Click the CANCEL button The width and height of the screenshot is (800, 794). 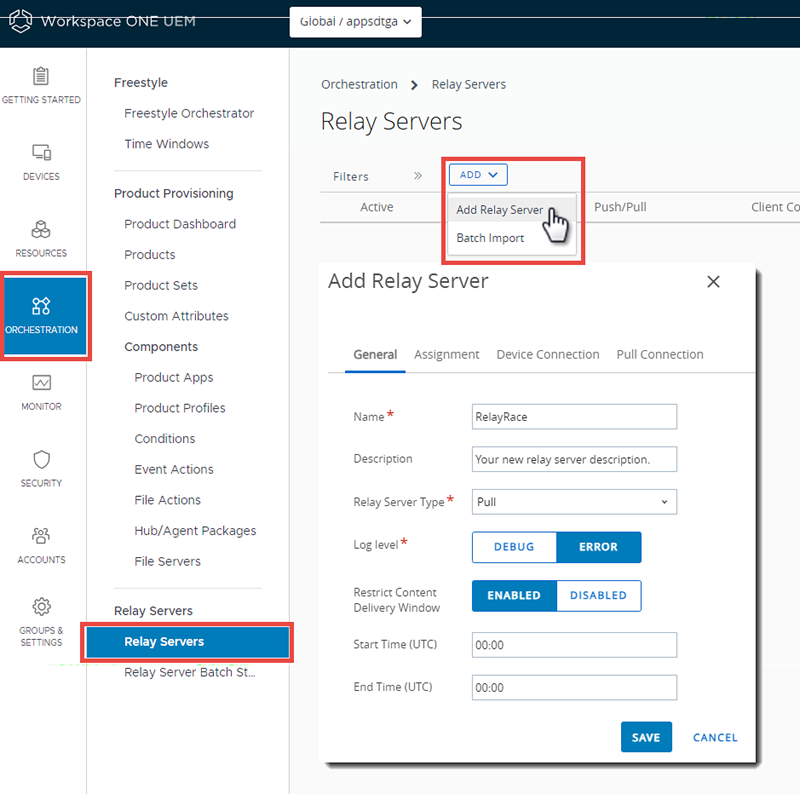click(x=715, y=737)
